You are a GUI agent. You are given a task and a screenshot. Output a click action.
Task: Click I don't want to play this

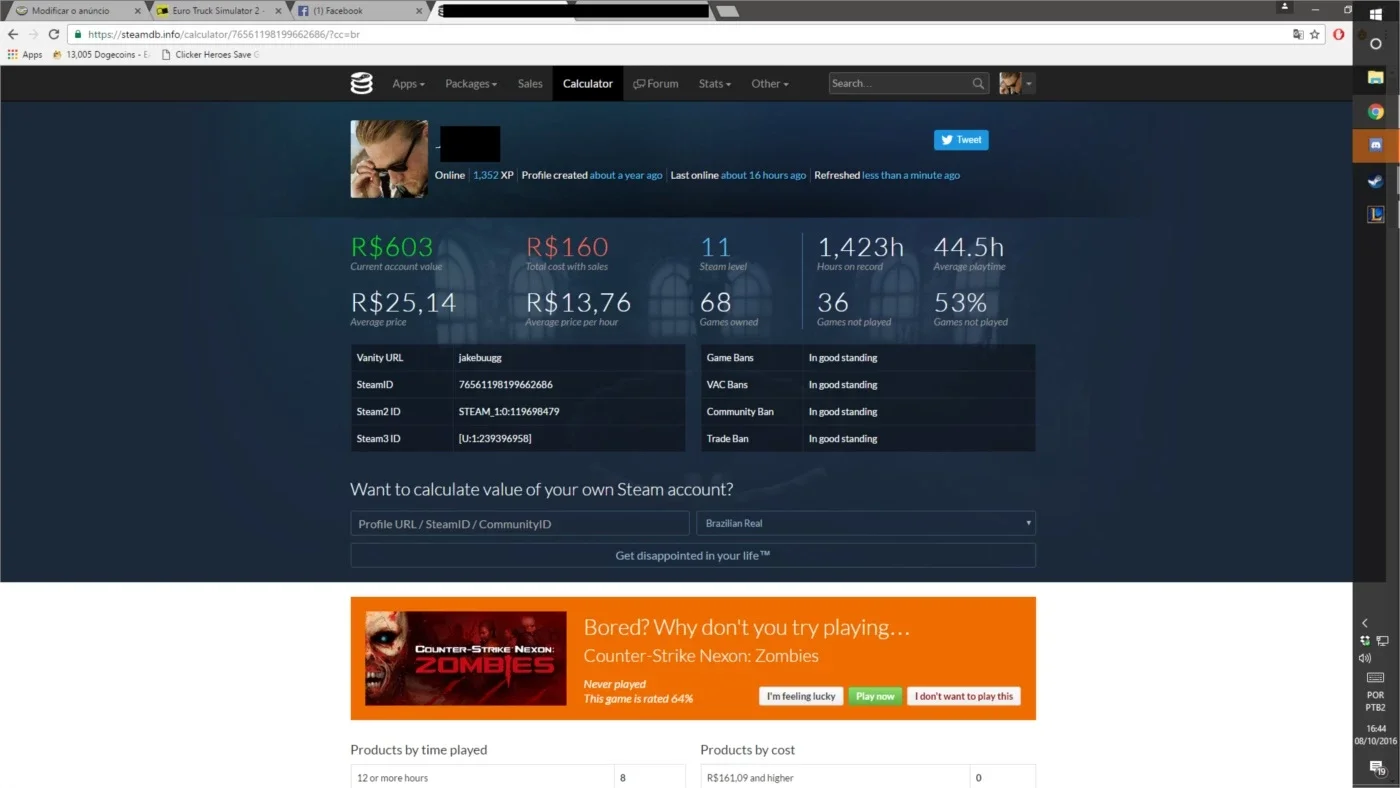[964, 696]
